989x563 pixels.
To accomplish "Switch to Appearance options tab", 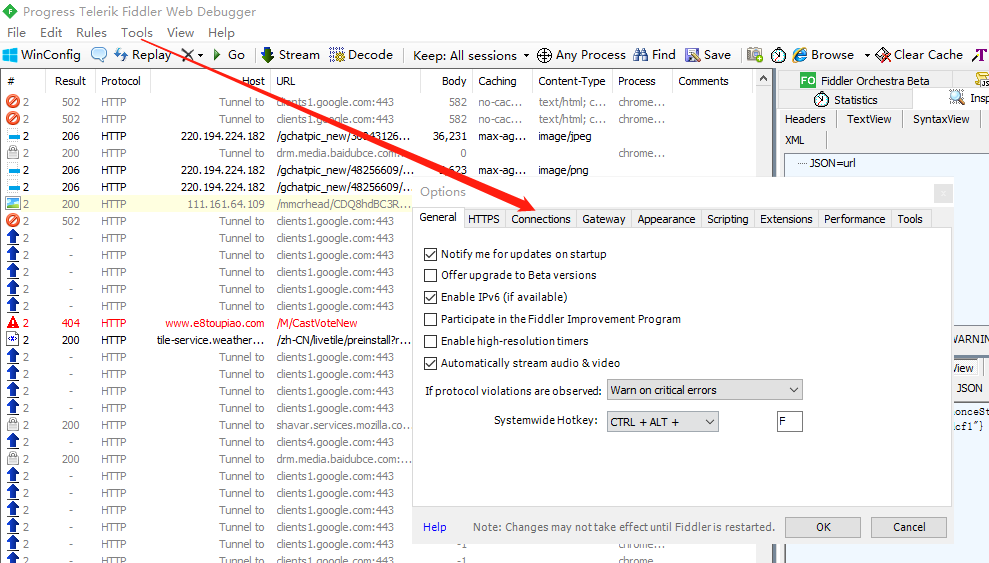I will point(666,219).
